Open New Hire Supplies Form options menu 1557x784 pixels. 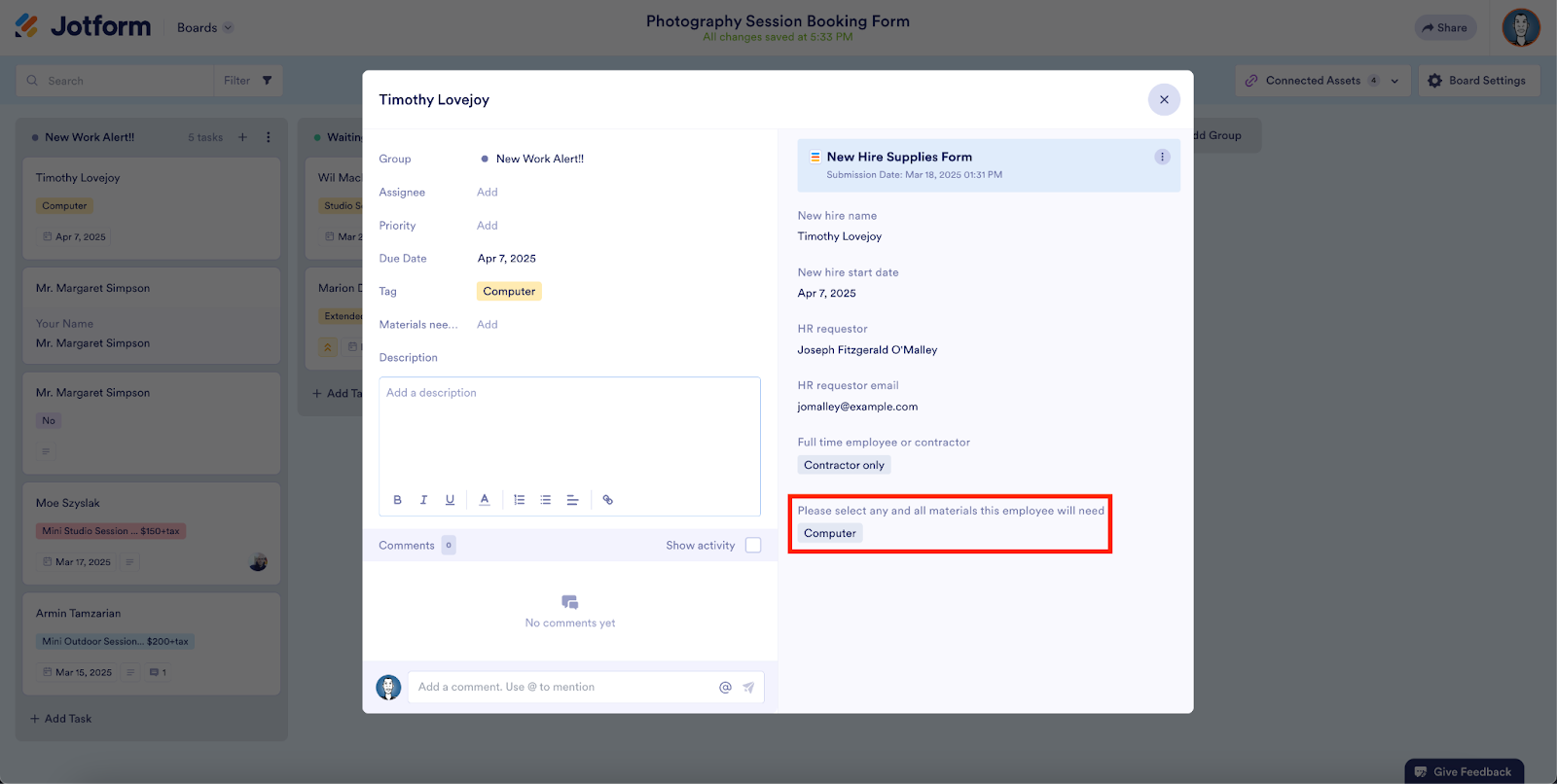[x=1162, y=157]
